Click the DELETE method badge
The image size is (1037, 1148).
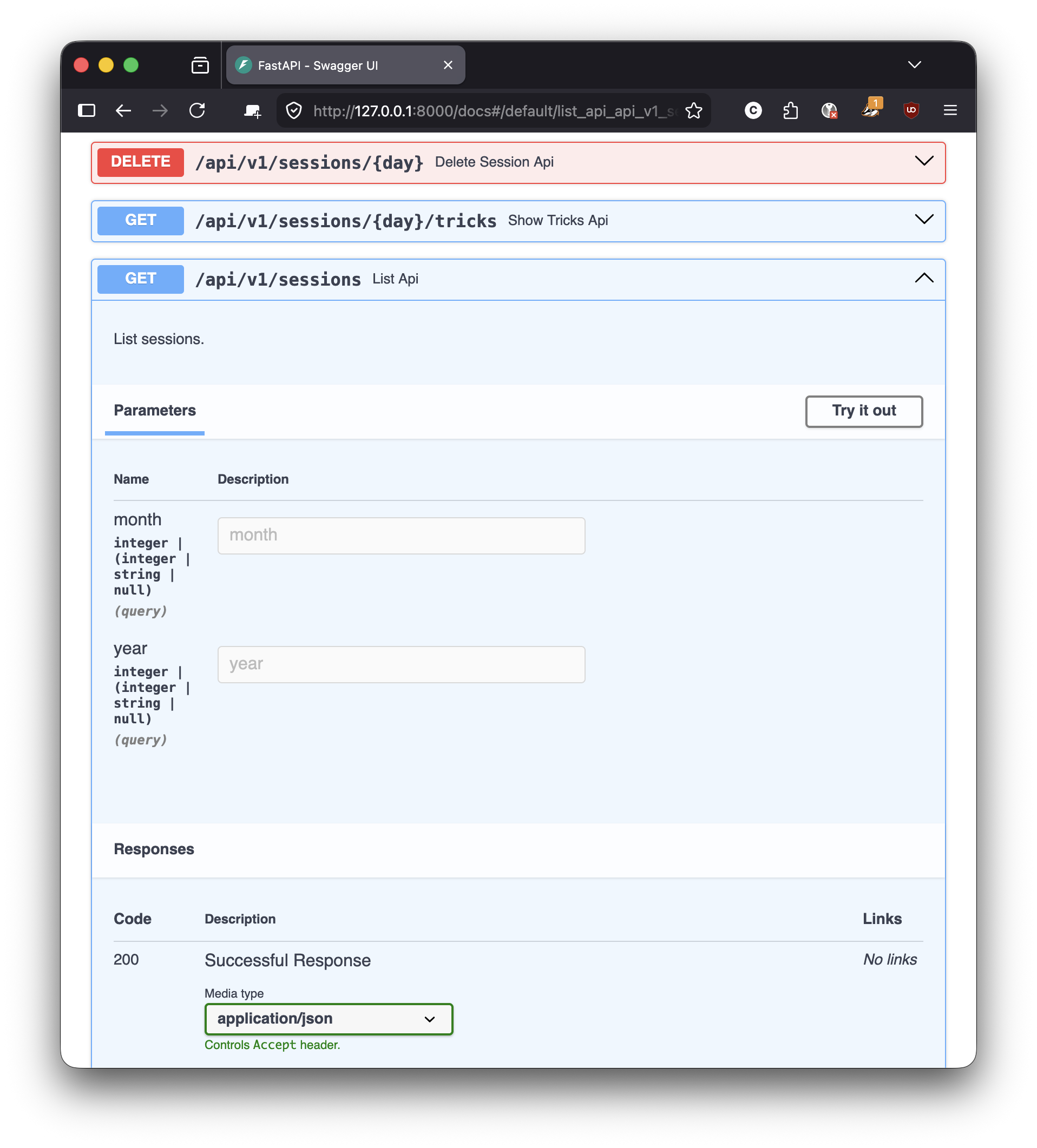click(141, 162)
